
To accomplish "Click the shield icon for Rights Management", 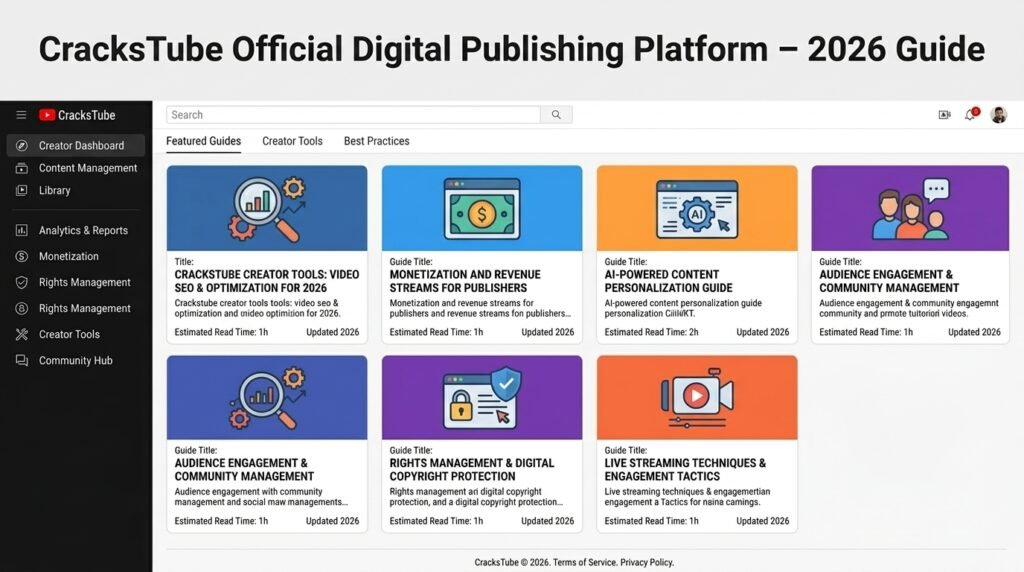I will pos(22,283).
